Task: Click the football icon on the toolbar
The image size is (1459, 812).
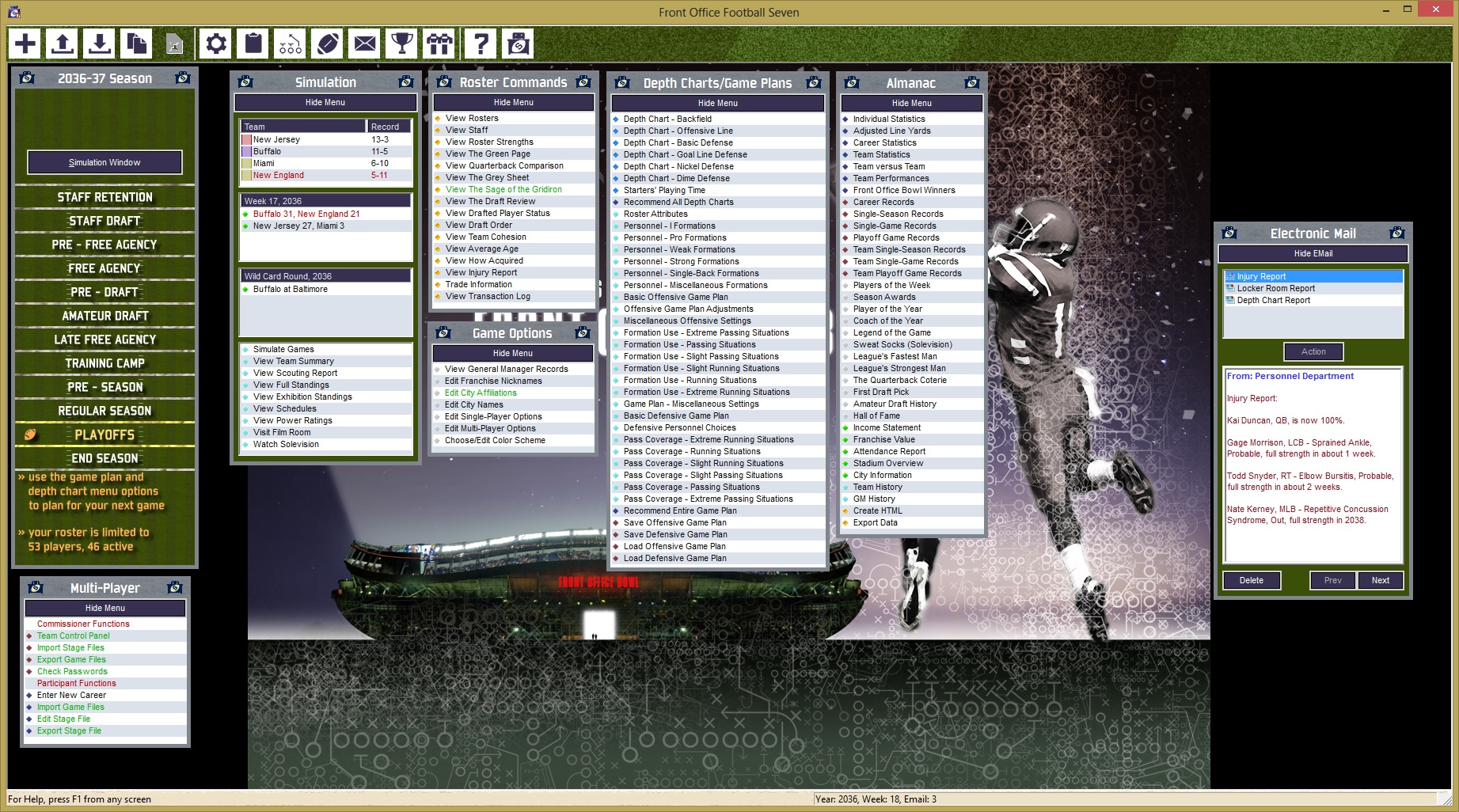Action: coord(327,44)
